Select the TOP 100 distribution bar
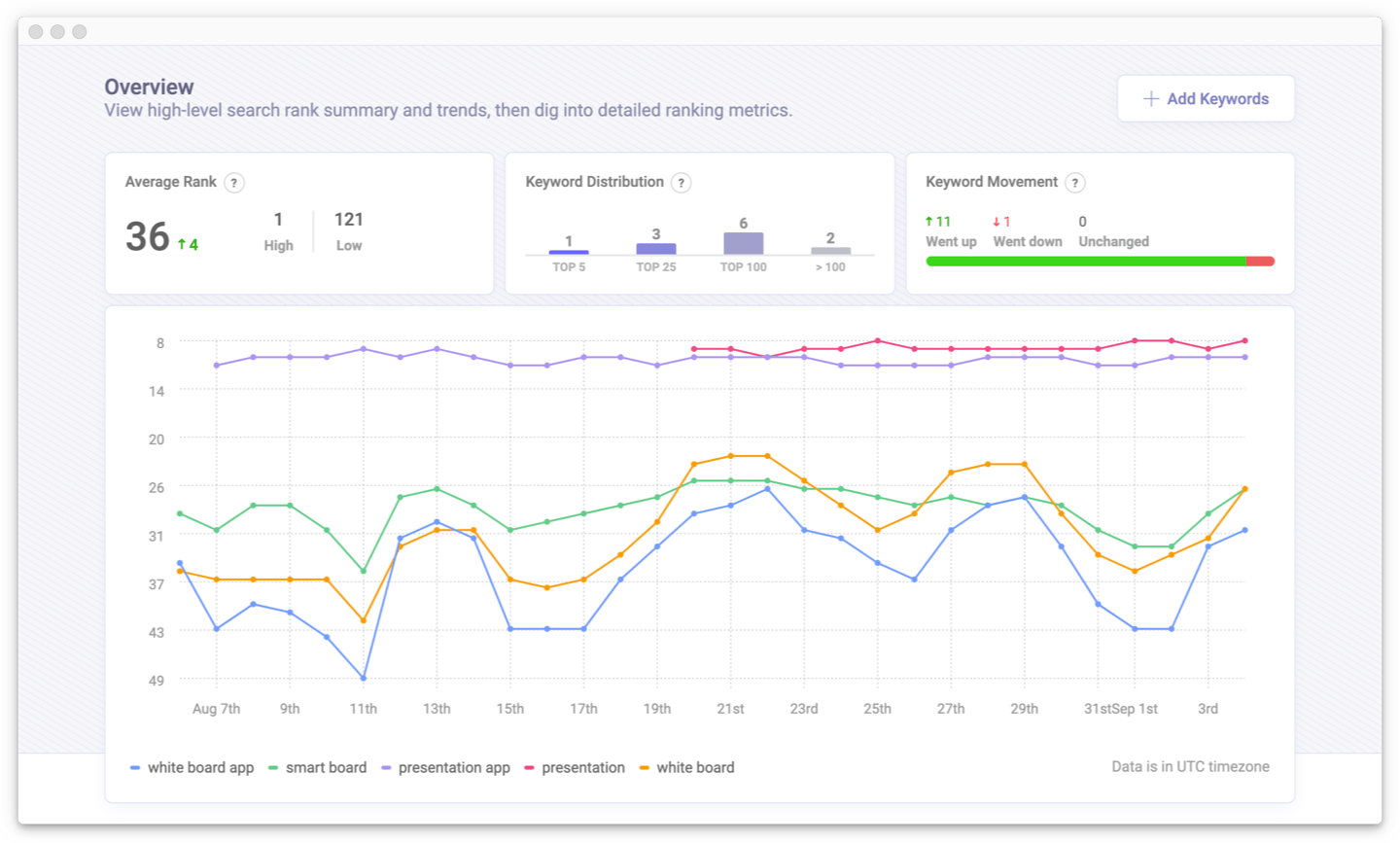This screenshot has width=1400, height=843. (x=744, y=243)
